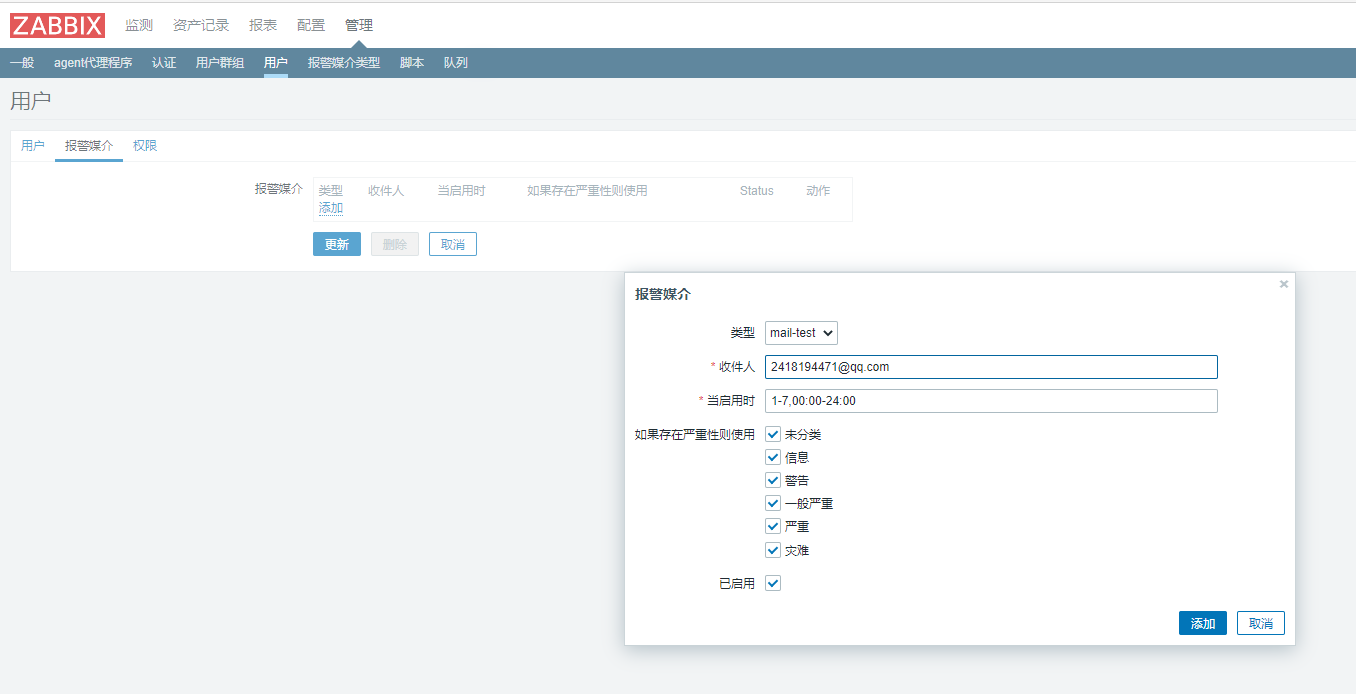Viewport: 1356px width, 694px height.
Task: Uncheck the 信息 severity checkbox
Action: 773,457
